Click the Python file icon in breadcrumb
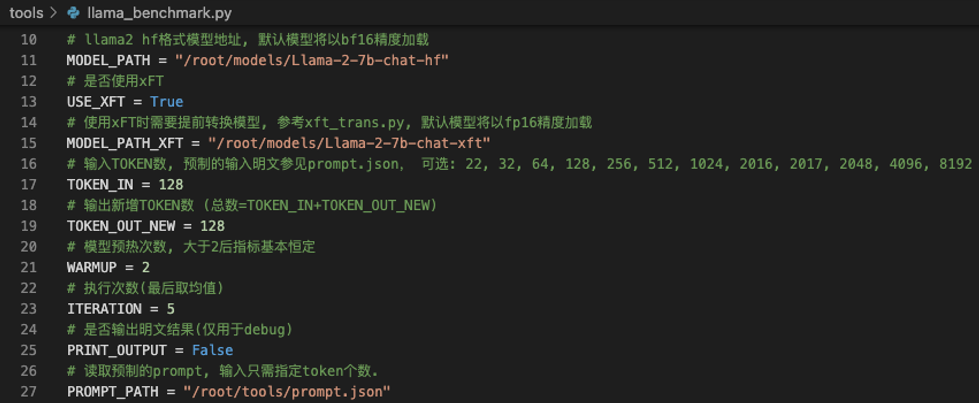Viewport: 979px width, 403px height. pos(74,13)
